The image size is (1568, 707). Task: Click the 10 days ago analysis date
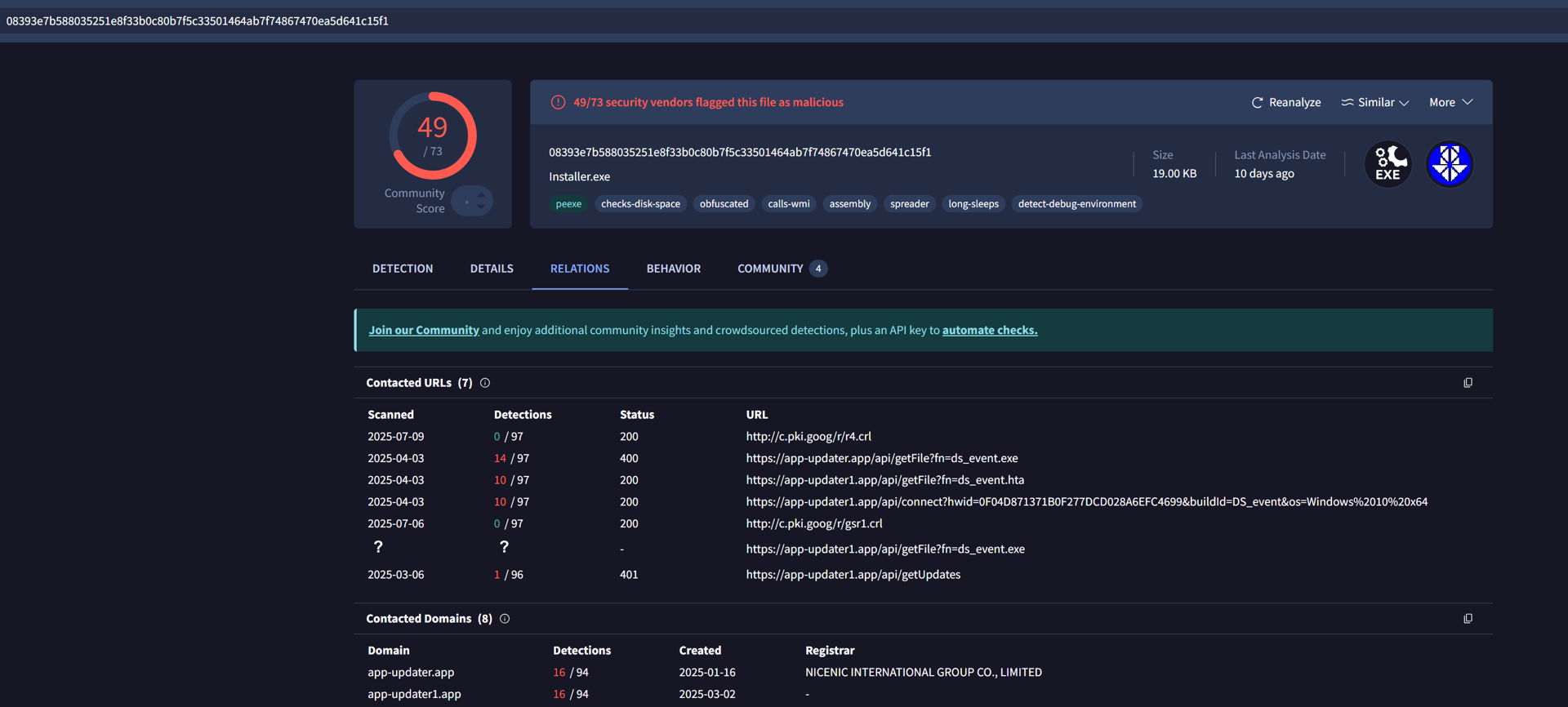pos(1264,174)
